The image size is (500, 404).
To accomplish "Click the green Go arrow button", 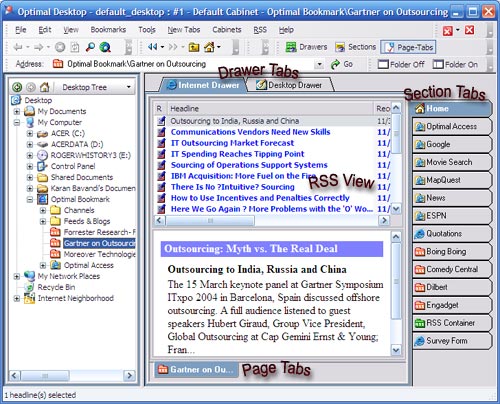I will click(342, 64).
